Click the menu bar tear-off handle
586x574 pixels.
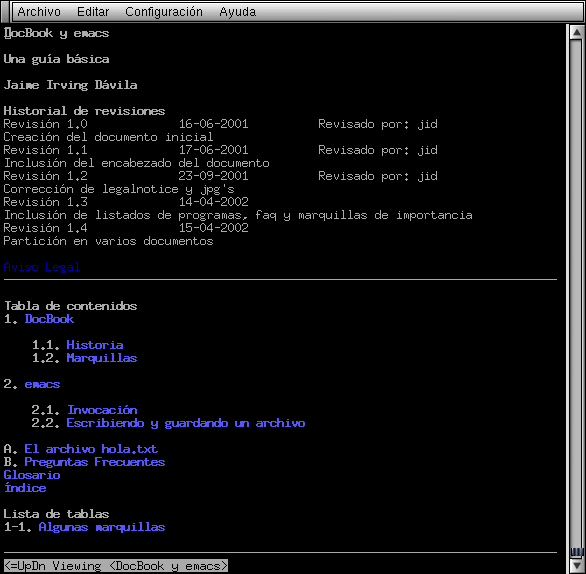[5, 12]
